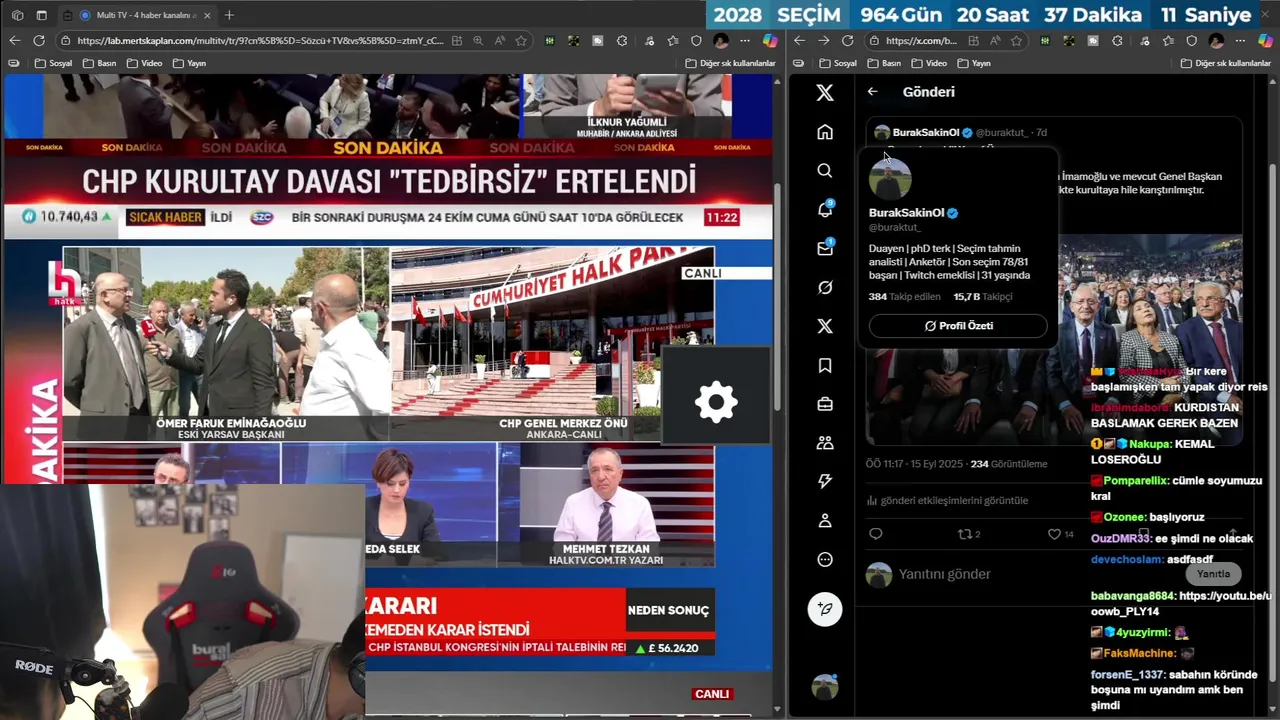Click the X logo atop the sidebar
1280x720 pixels.
click(825, 93)
